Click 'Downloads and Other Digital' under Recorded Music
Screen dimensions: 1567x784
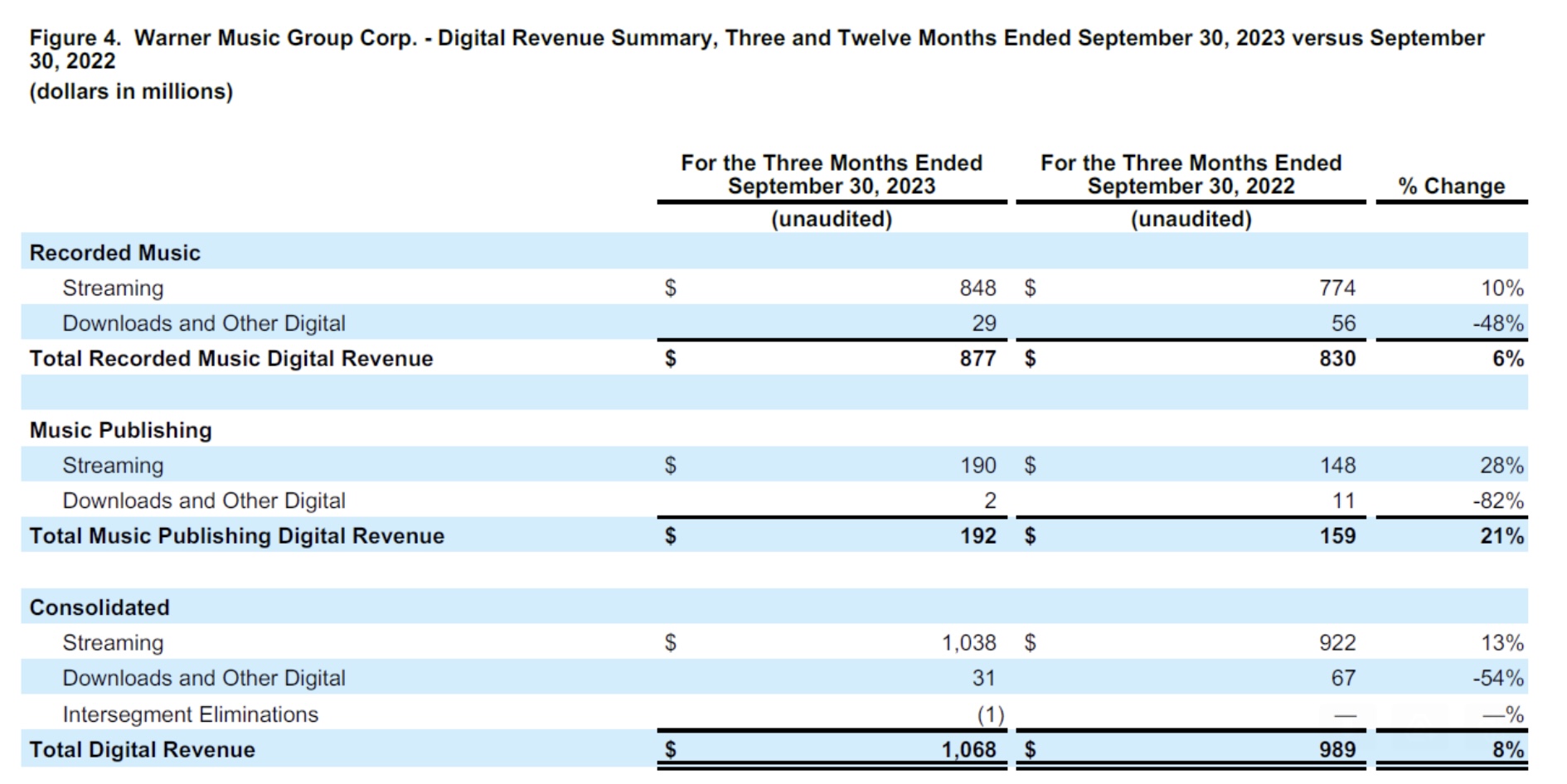[204, 323]
